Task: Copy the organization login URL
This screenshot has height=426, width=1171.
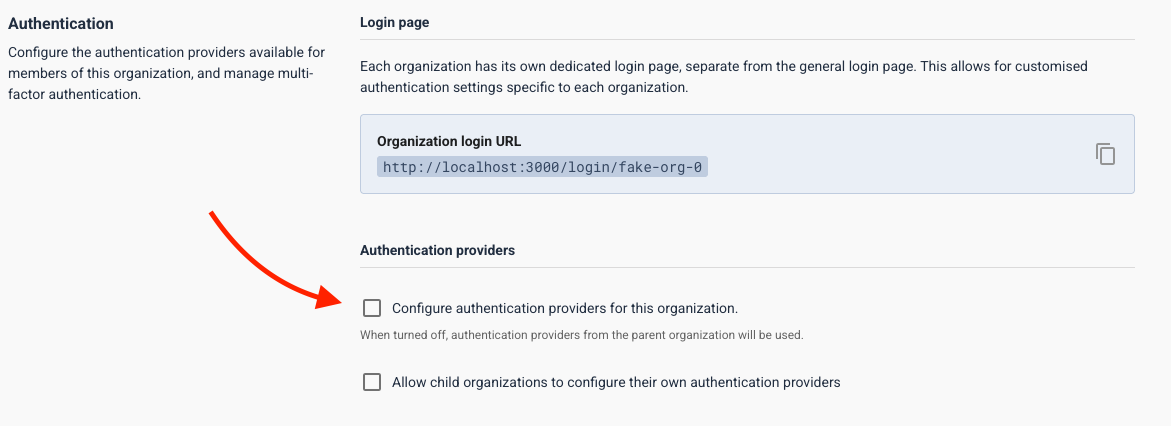Action: (1105, 154)
